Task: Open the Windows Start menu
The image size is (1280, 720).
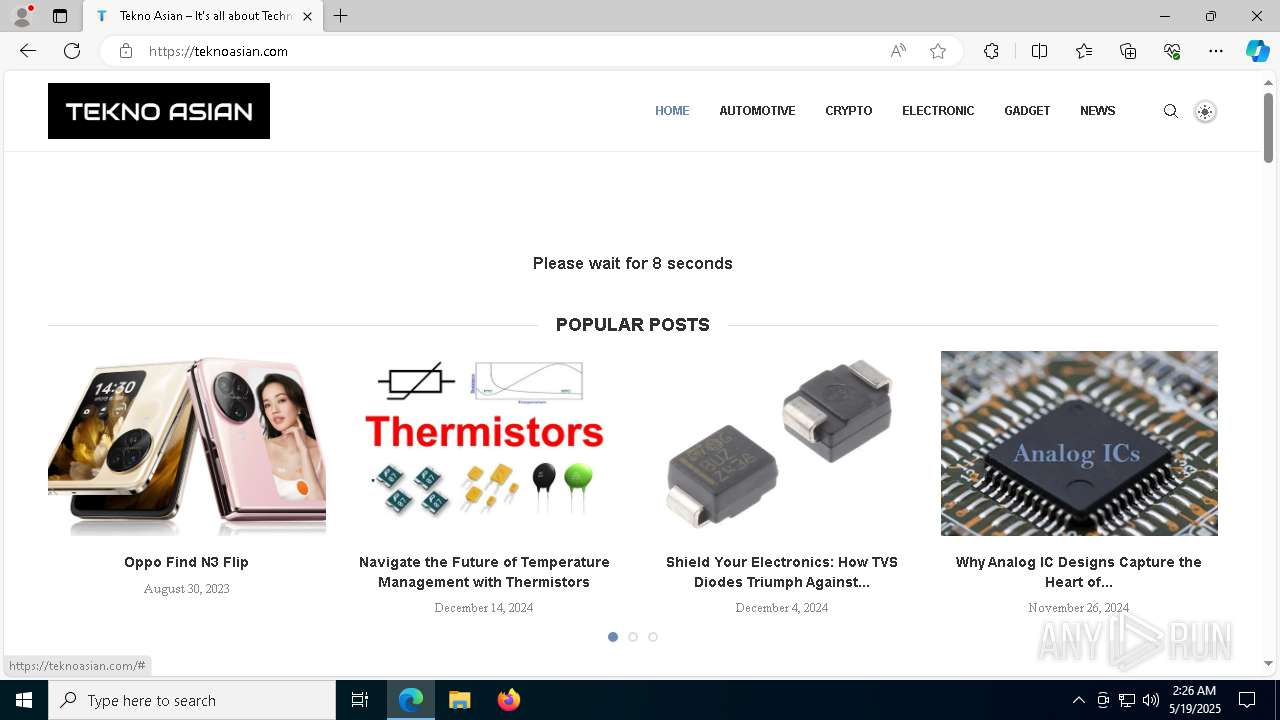Action: tap(24, 700)
